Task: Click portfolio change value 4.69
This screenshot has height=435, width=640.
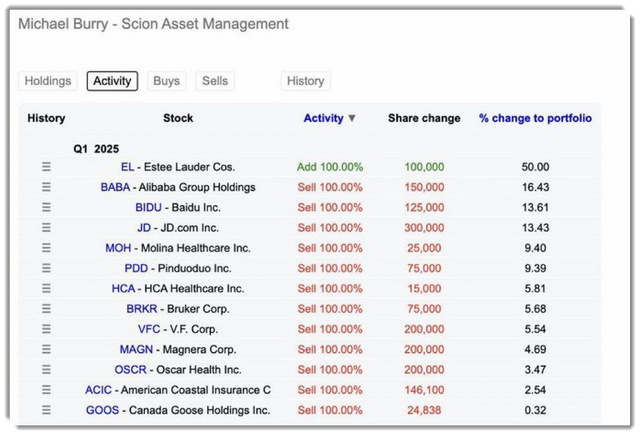Action: (x=535, y=349)
